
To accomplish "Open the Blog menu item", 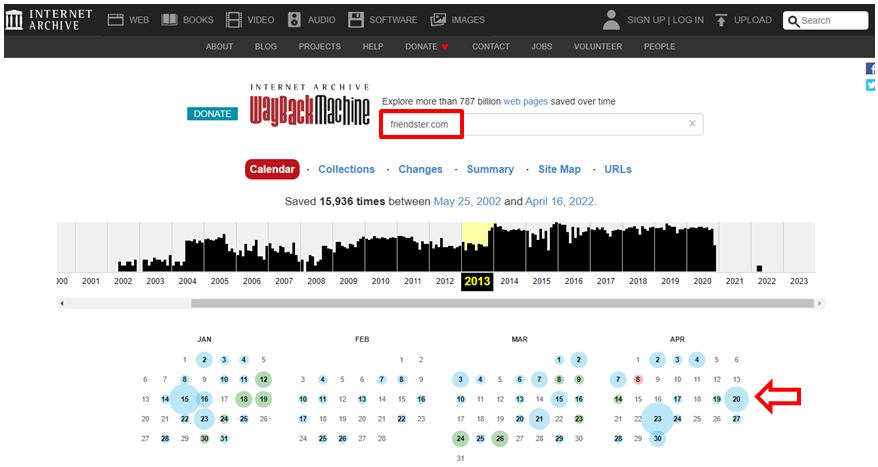I will [265, 46].
